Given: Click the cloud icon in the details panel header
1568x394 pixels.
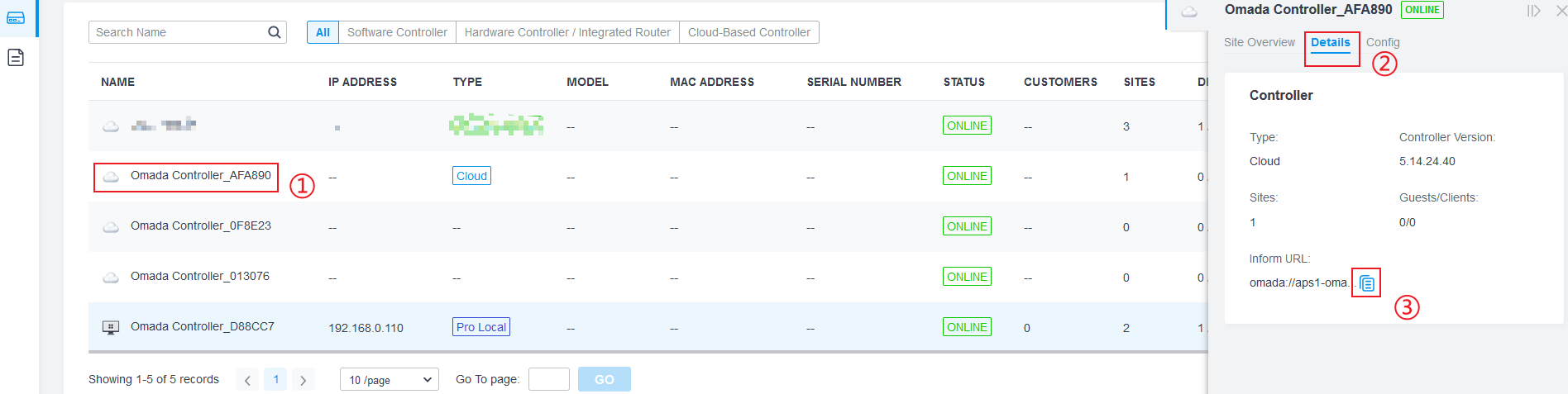Looking at the screenshot, I should point(1189,12).
